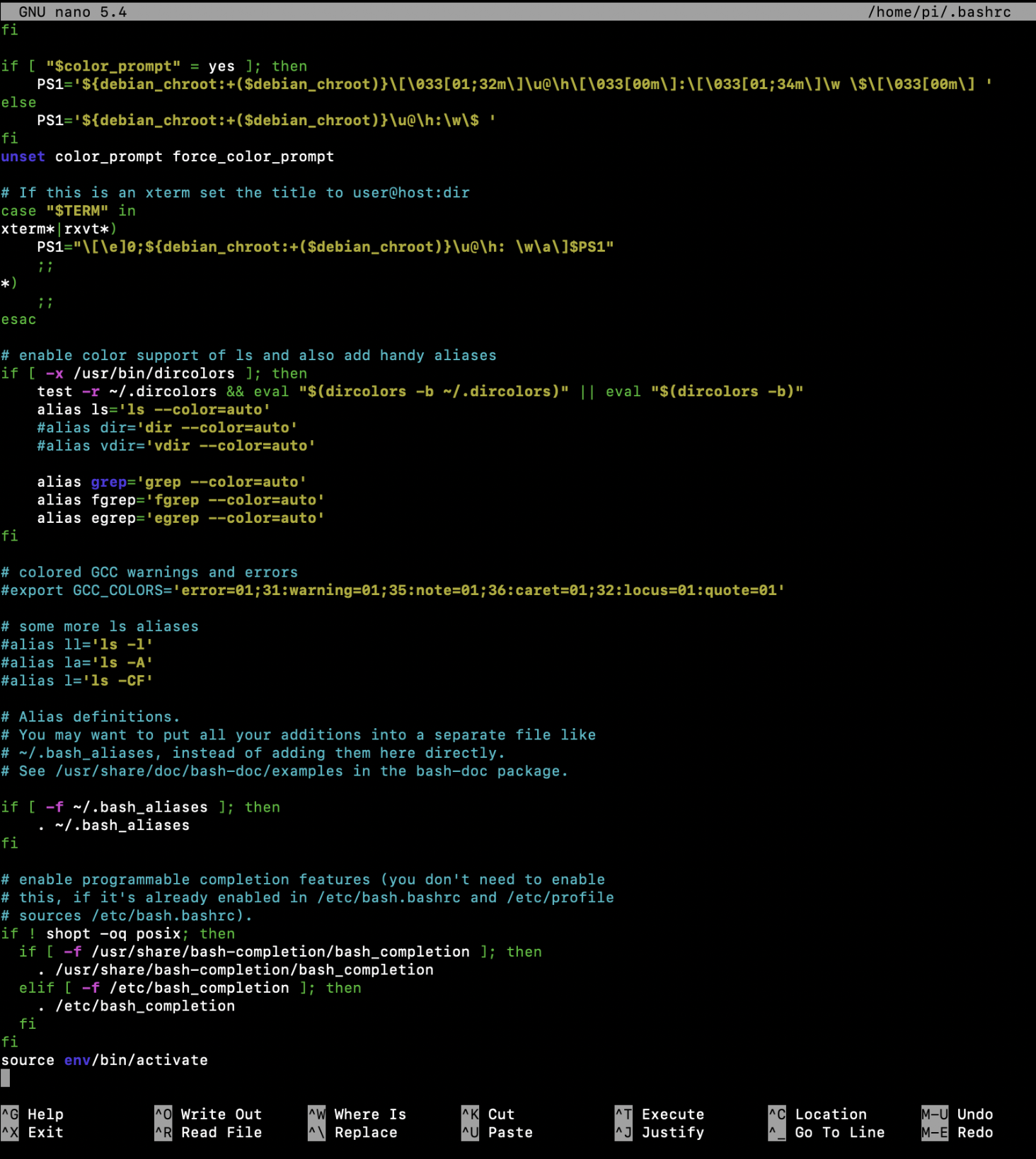The width and height of the screenshot is (1036, 1159).
Task: Click the cursor block on last empty line
Action: (x=6, y=1078)
